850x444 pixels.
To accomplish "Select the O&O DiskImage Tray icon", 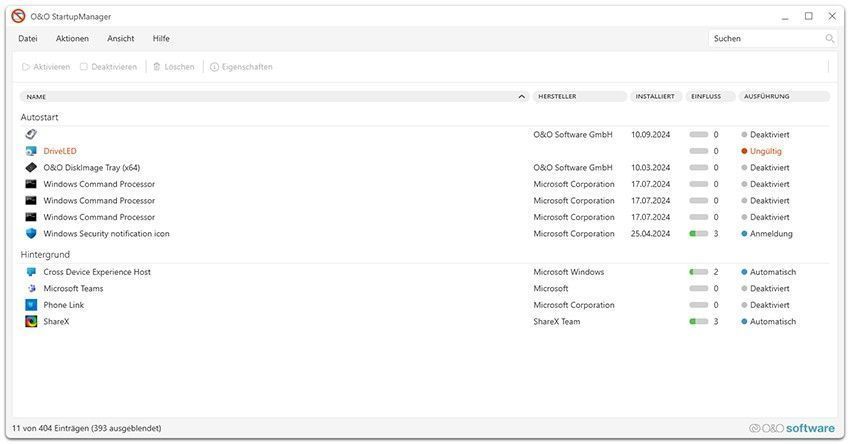I will [x=31, y=168].
